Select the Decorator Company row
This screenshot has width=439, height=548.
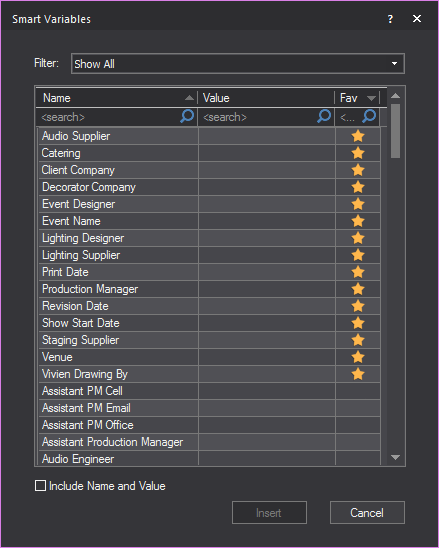[209, 187]
